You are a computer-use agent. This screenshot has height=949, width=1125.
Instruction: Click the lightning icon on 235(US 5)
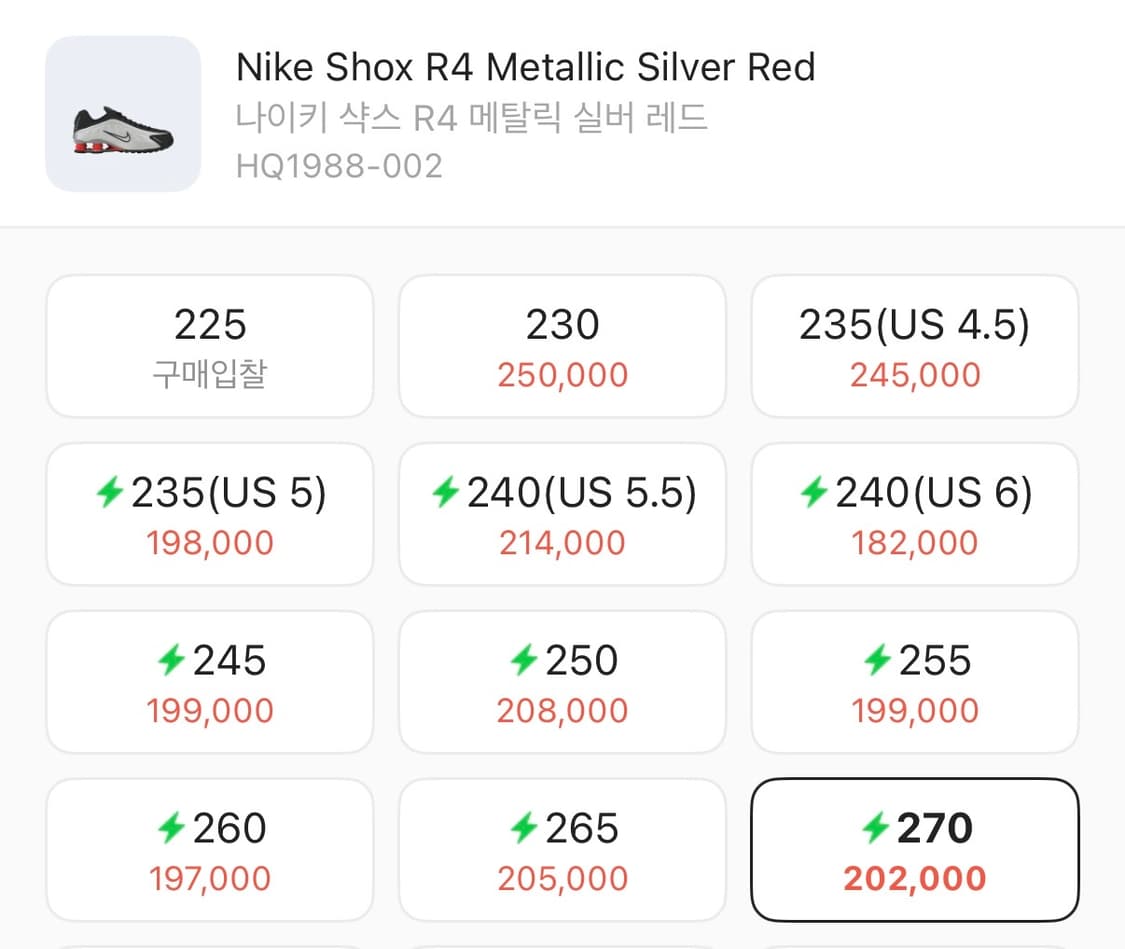(109, 492)
